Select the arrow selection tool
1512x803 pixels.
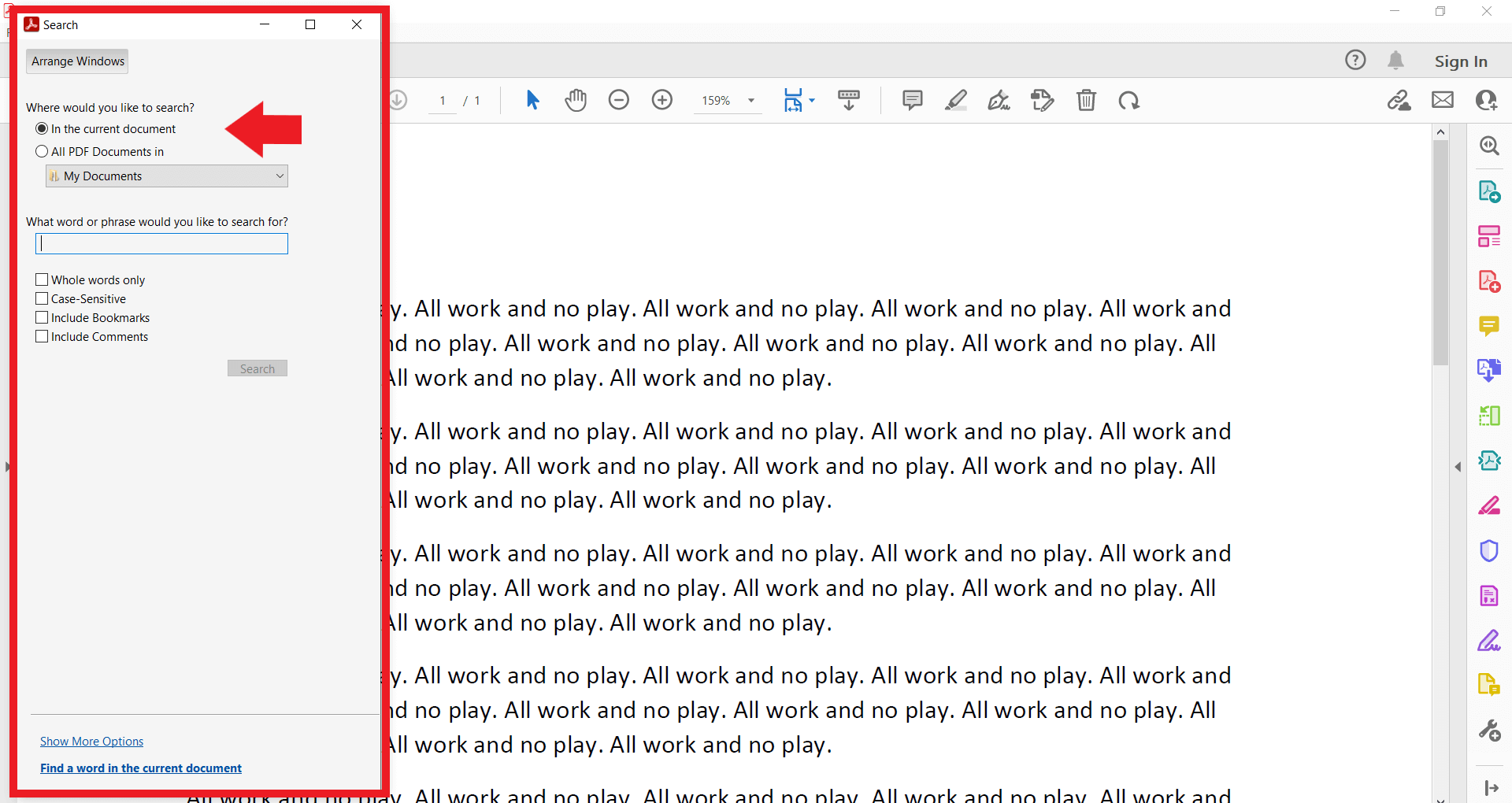pos(532,100)
